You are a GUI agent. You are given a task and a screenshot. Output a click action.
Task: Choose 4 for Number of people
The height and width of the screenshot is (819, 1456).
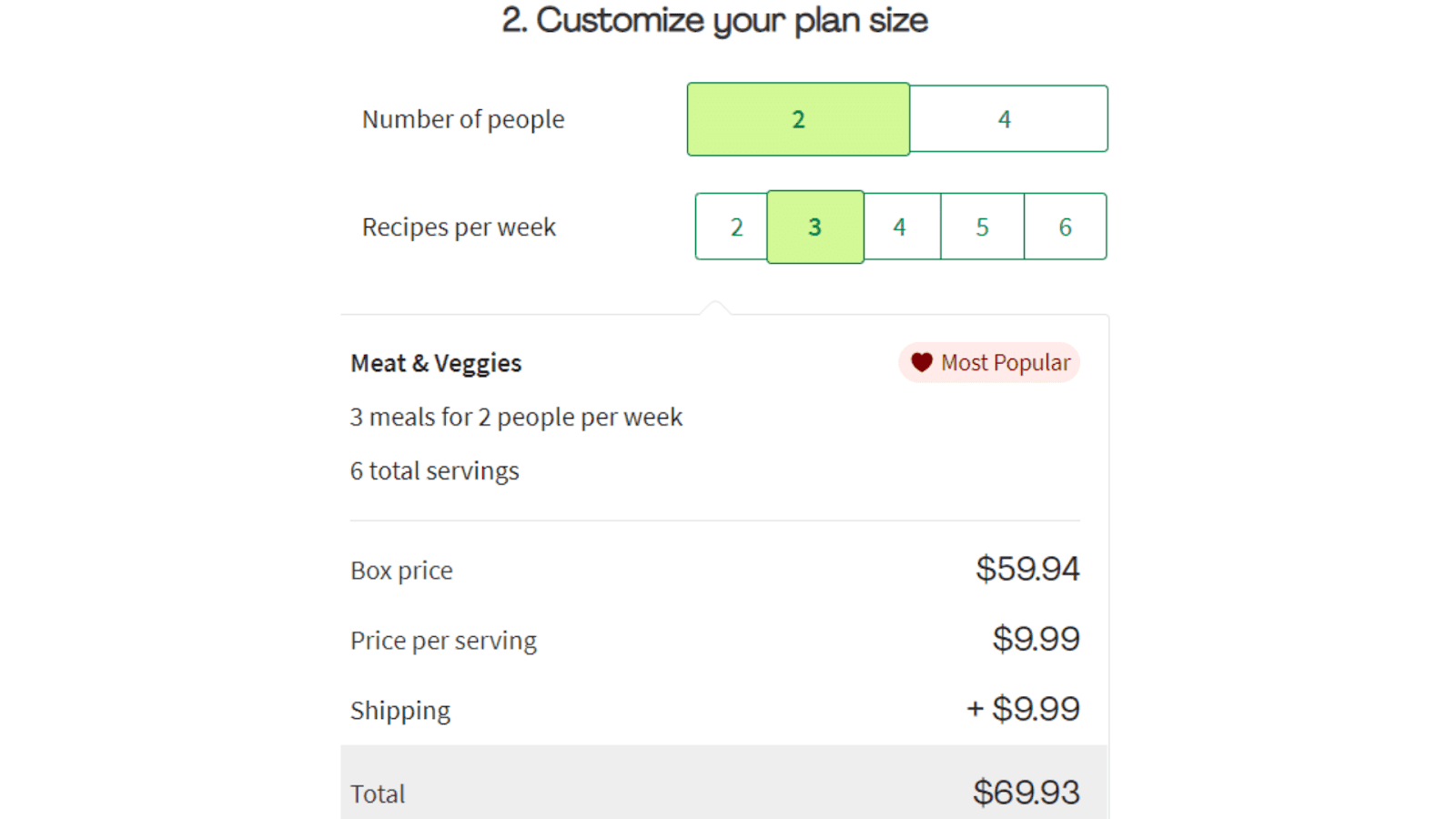point(1008,119)
